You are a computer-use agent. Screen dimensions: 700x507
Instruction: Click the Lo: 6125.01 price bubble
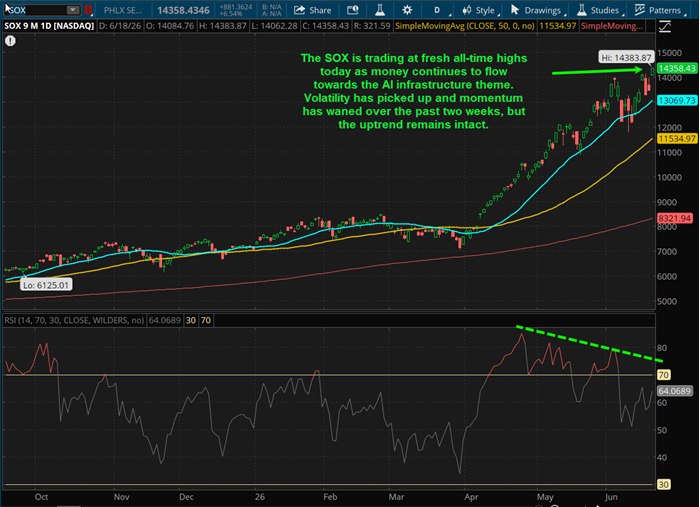pos(46,285)
